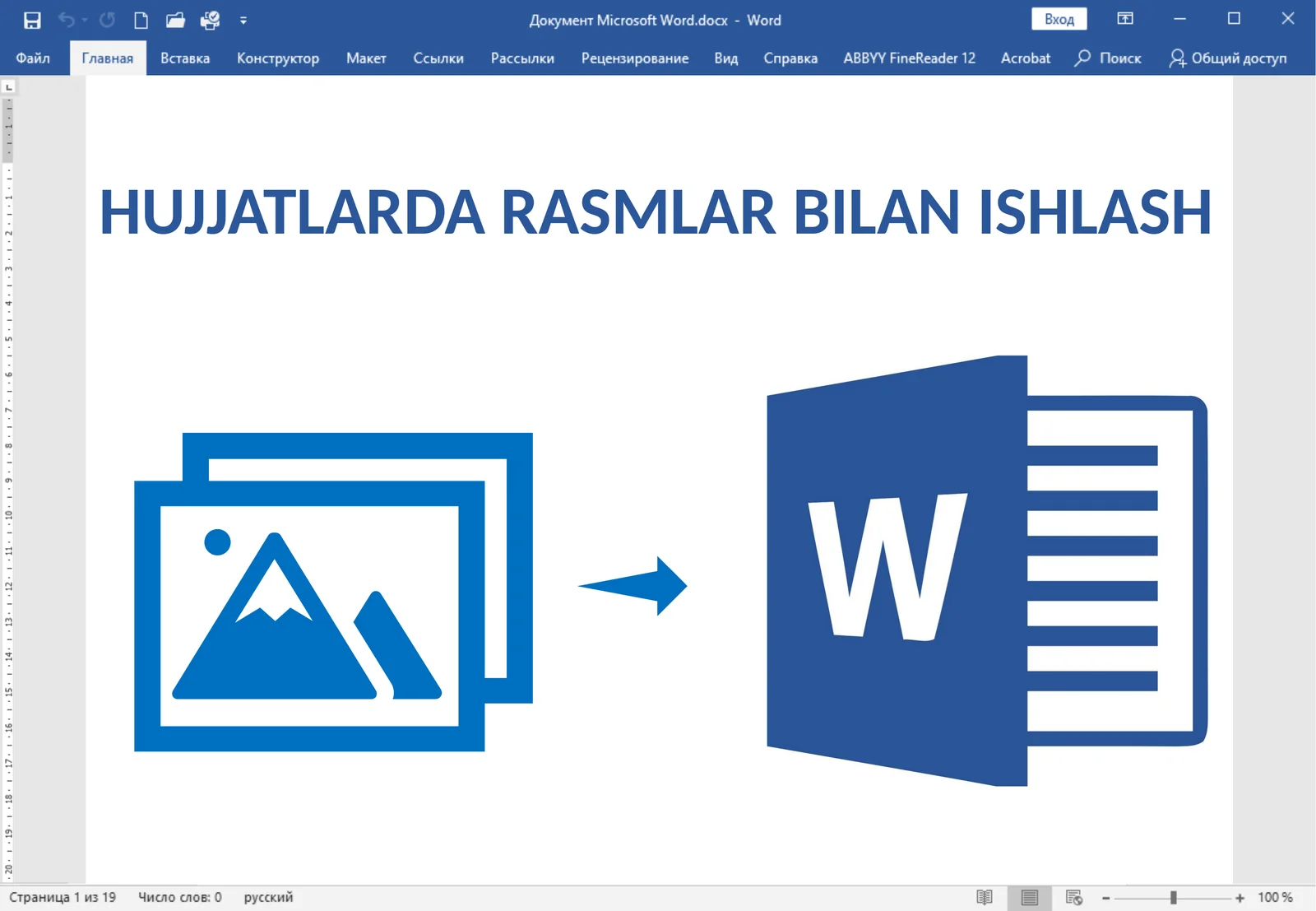Create a new blank document icon
1316x911 pixels.
coord(141,21)
